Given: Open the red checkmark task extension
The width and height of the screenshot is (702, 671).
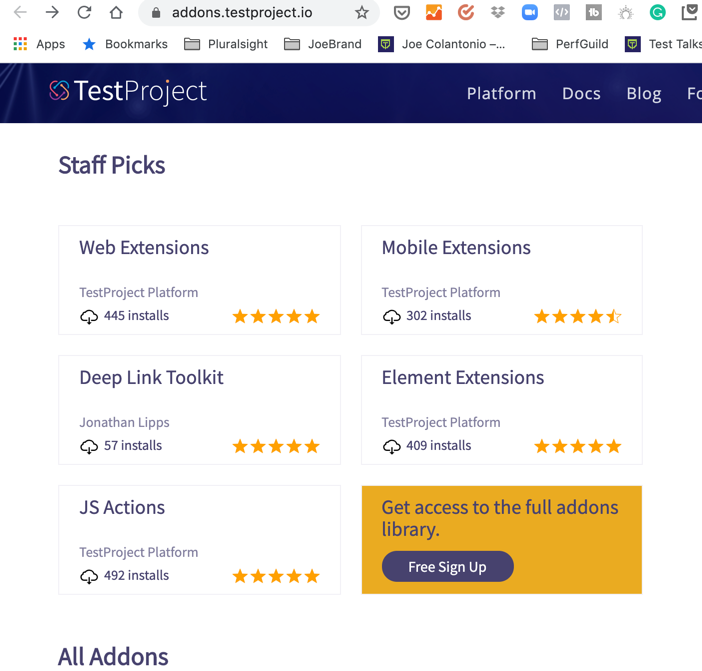Looking at the screenshot, I should (466, 13).
